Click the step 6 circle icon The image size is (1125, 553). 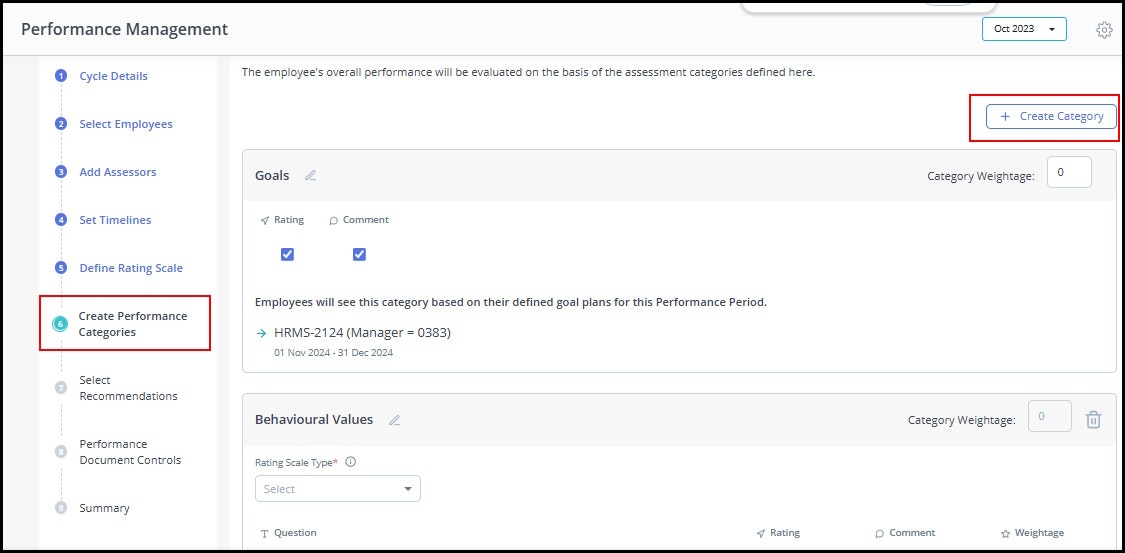61,324
